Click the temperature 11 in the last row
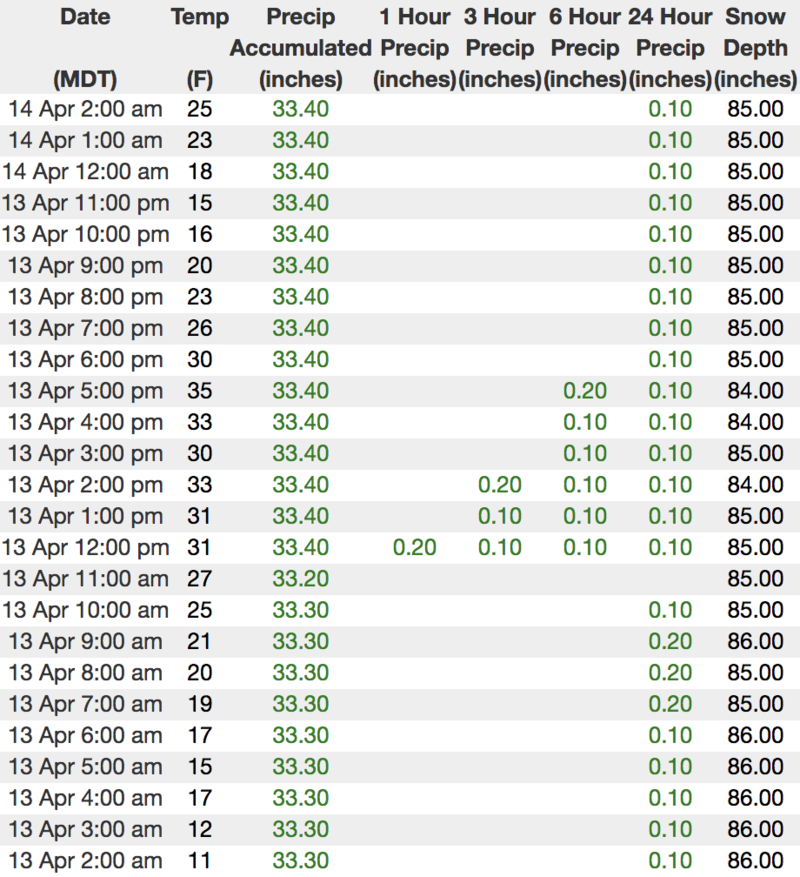Viewport: 800px width, 877px height. pos(200,861)
